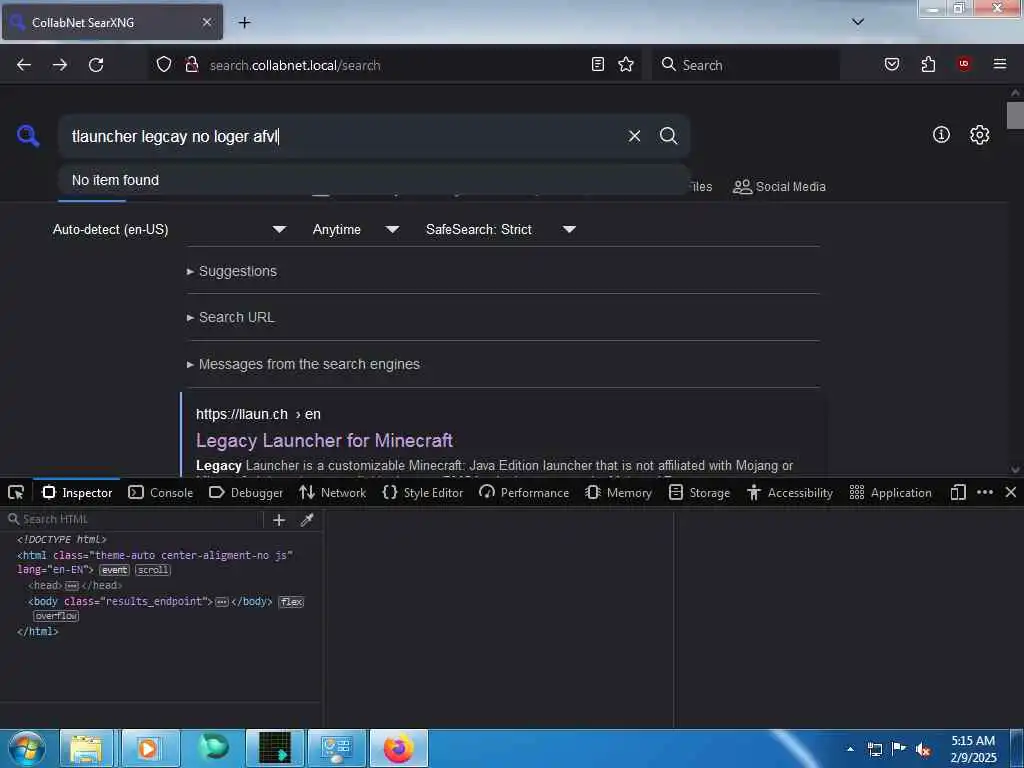Screen dimensions: 1024x768
Task: Open the Auto-detect (en-US) language dropdown
Action: click(x=169, y=229)
